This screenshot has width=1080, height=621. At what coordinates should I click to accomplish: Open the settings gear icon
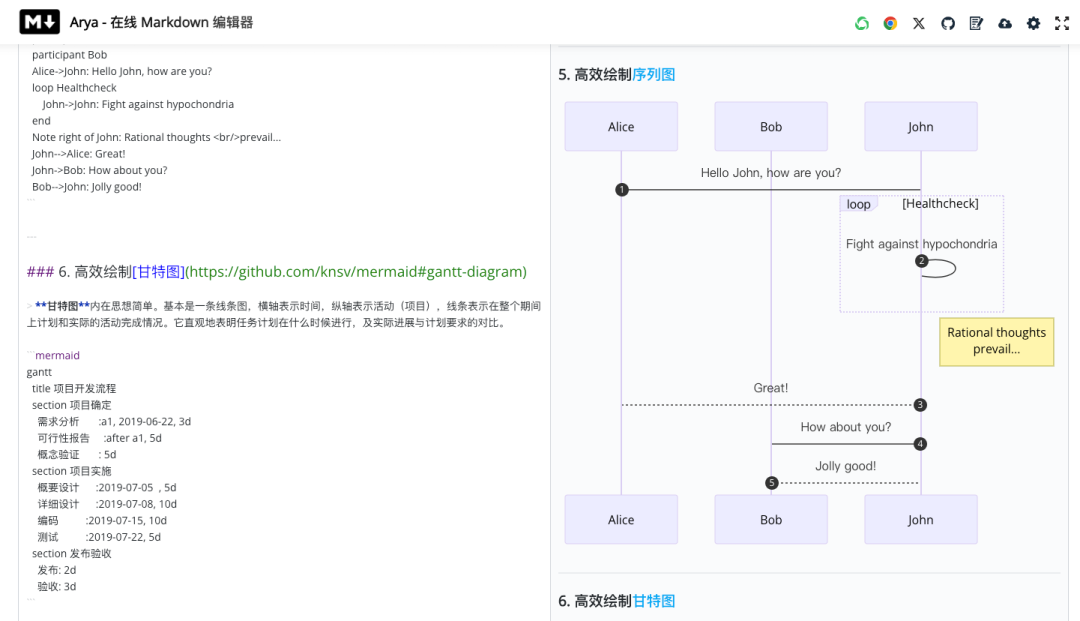[x=1033, y=23]
